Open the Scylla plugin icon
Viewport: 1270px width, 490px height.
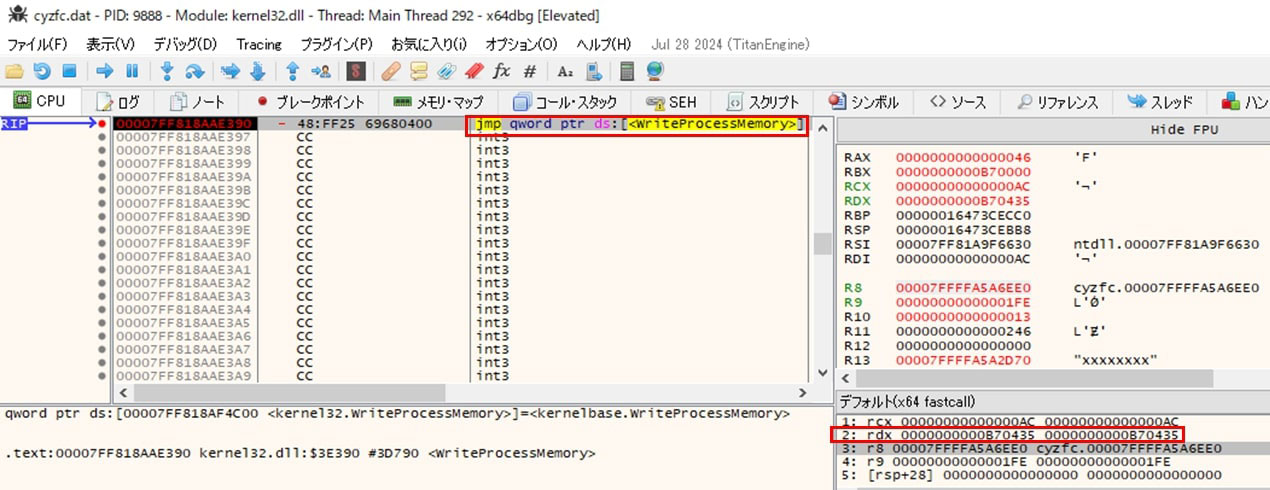point(354,71)
